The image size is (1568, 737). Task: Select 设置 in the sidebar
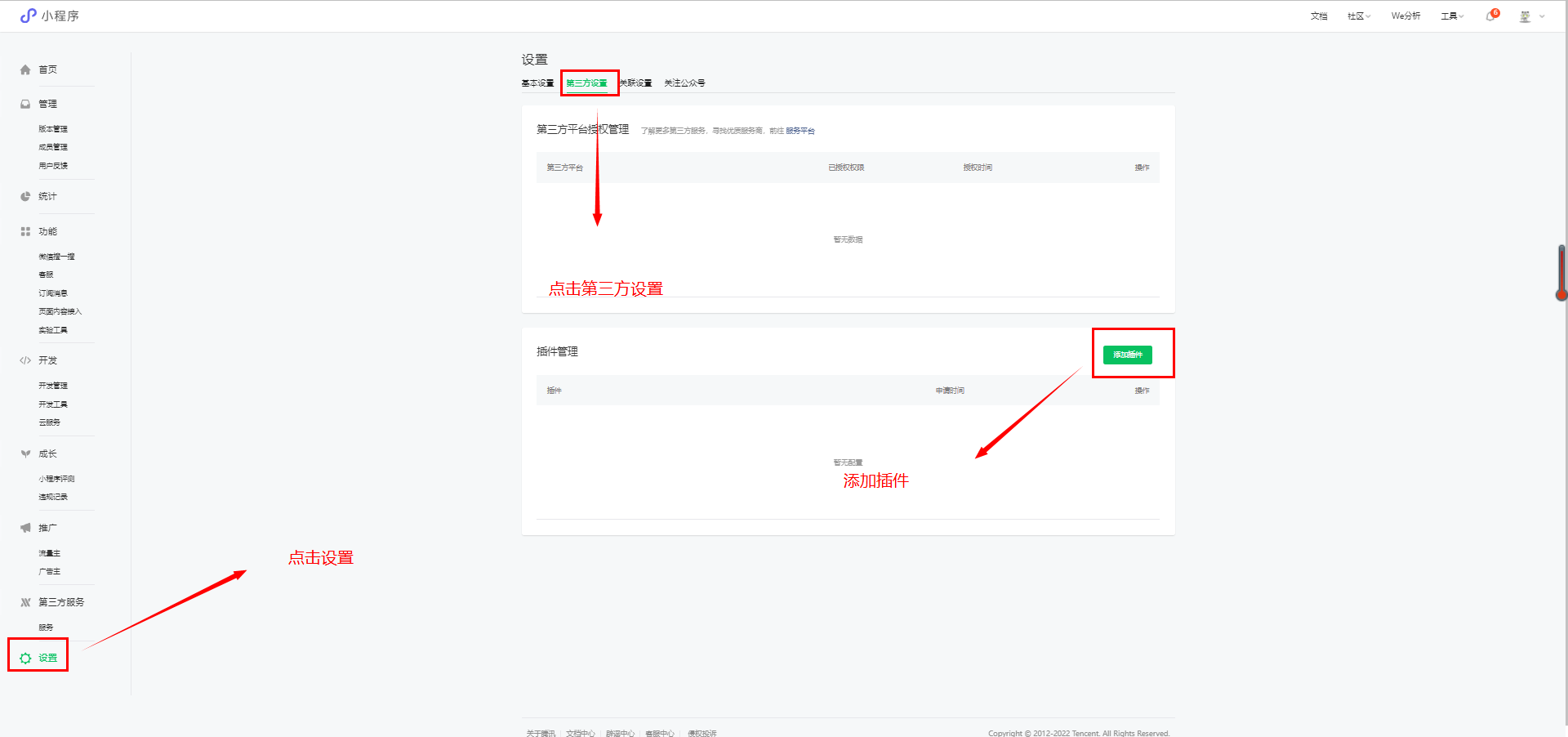48,658
